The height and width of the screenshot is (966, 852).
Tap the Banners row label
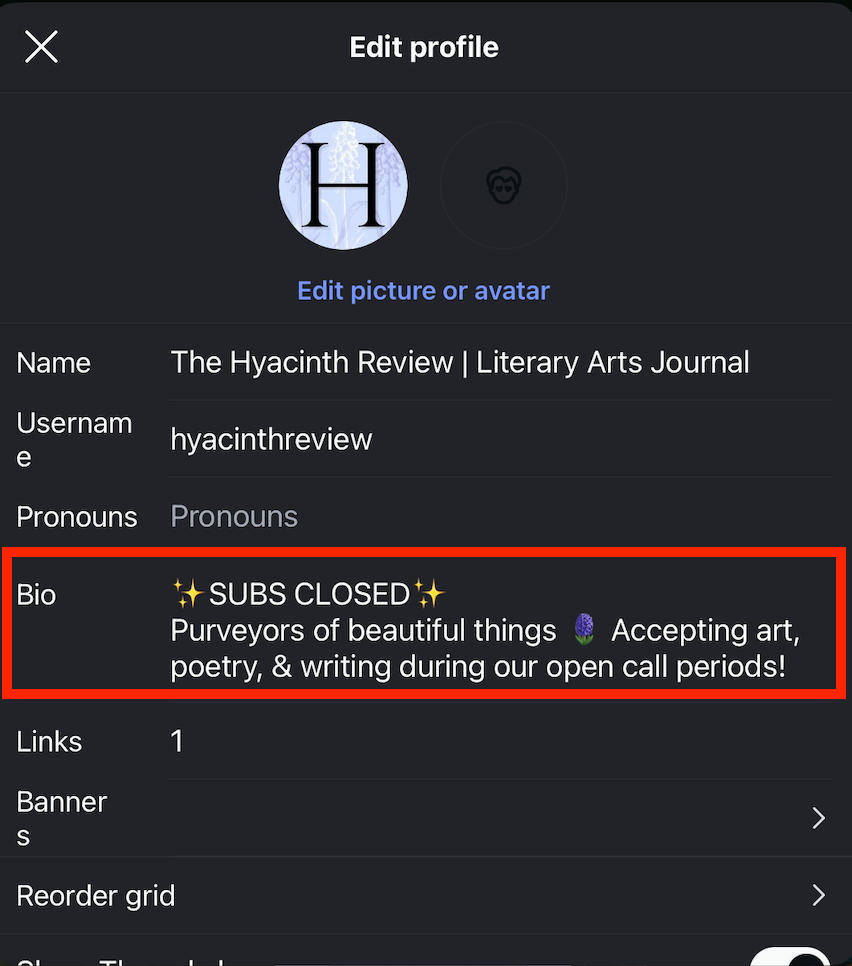[x=62, y=819]
